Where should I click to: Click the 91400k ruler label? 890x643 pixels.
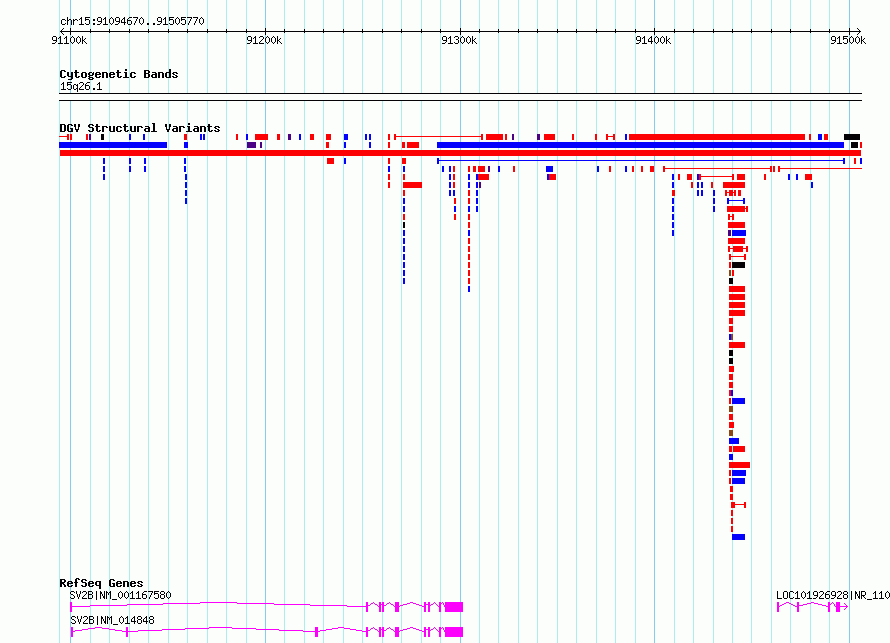pos(653,40)
